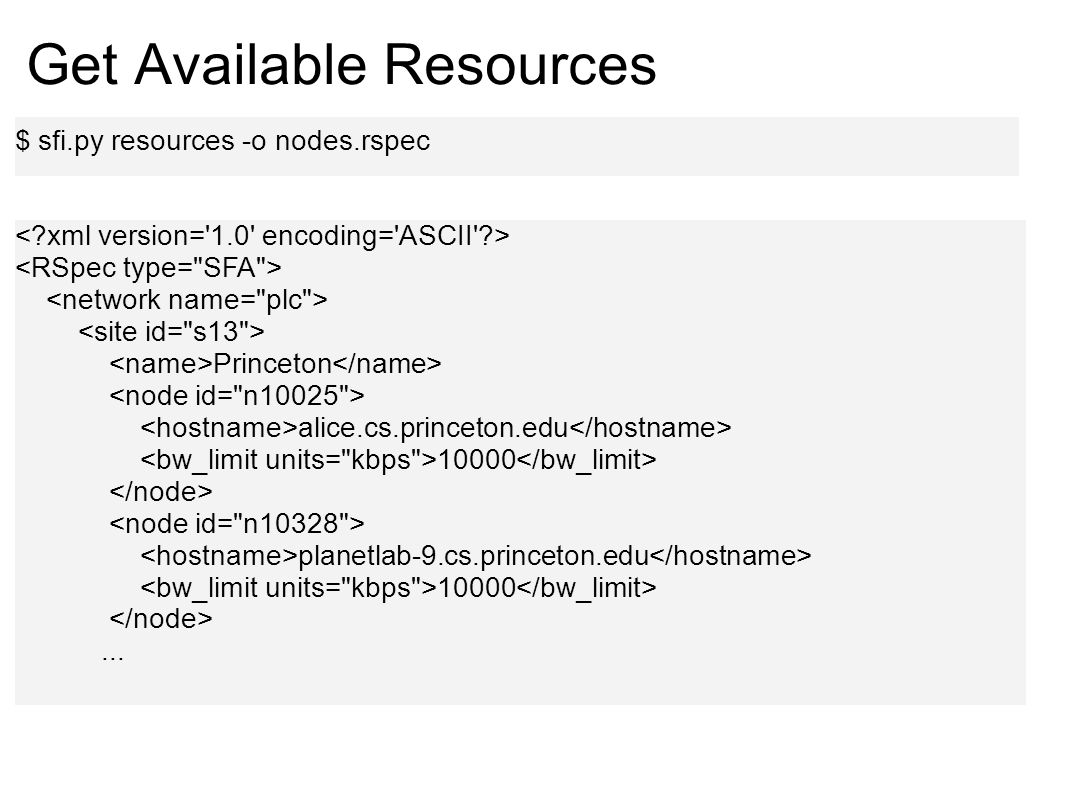
Task: Click the word 'nodes.rspec' in the command
Action: point(352,141)
